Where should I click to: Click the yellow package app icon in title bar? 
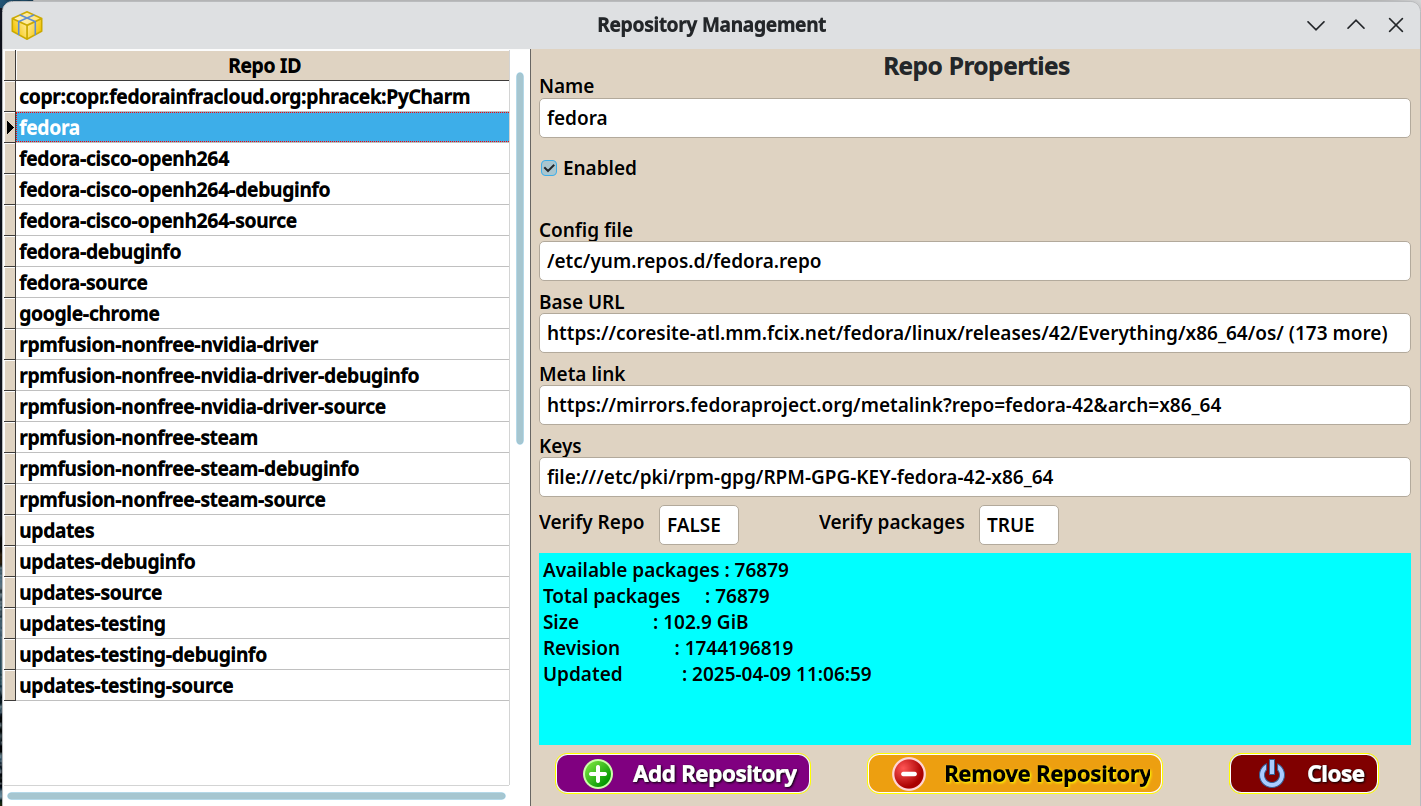[26, 25]
